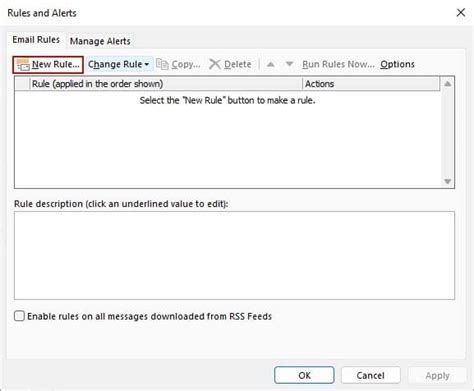Open the Change Rule dropdown
474x391 pixels.
118,64
